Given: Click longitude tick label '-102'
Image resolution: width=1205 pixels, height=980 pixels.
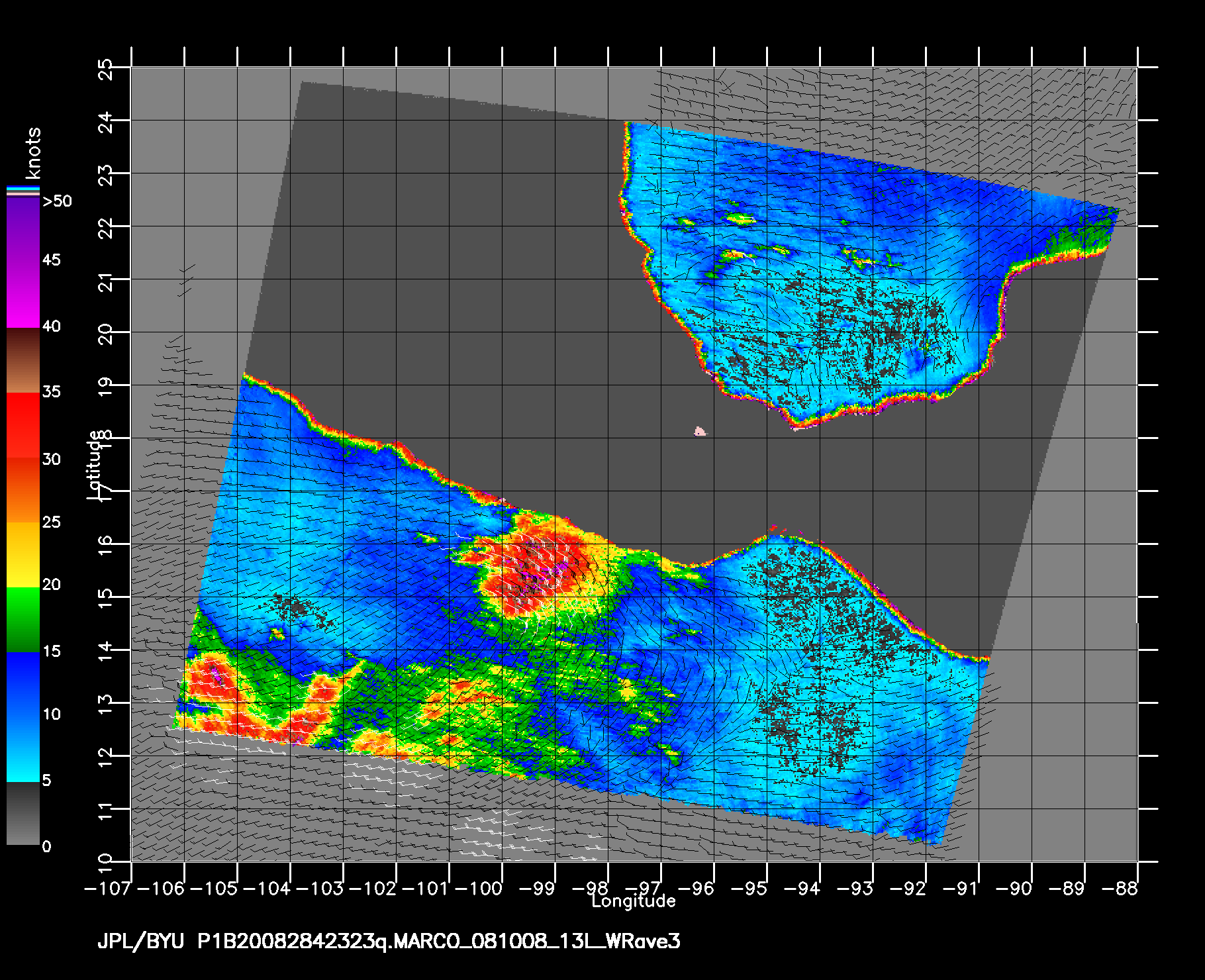Looking at the screenshot, I should coord(374,888).
